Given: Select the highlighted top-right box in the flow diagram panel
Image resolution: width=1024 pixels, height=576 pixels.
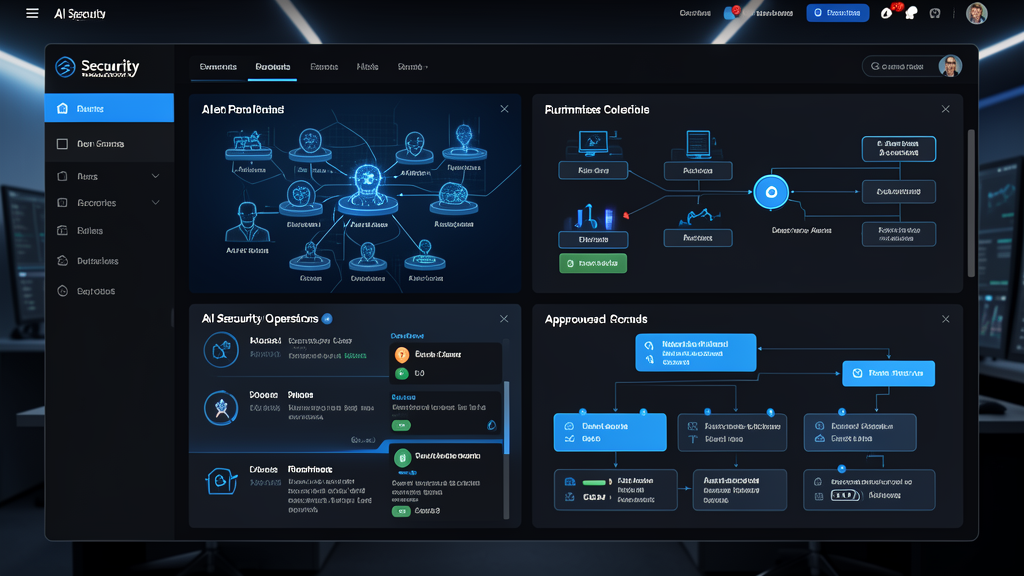Looking at the screenshot, I should [899, 149].
